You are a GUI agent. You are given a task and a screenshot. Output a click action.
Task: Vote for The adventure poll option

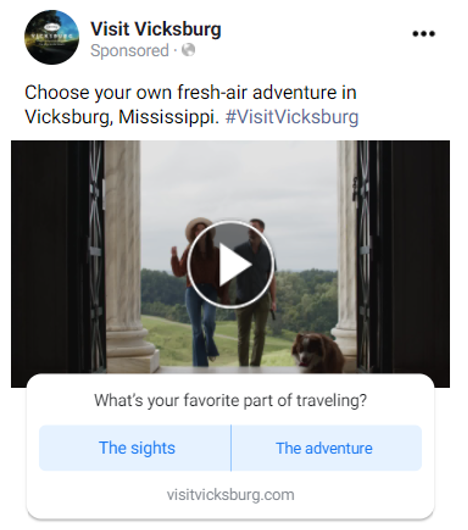click(x=327, y=448)
